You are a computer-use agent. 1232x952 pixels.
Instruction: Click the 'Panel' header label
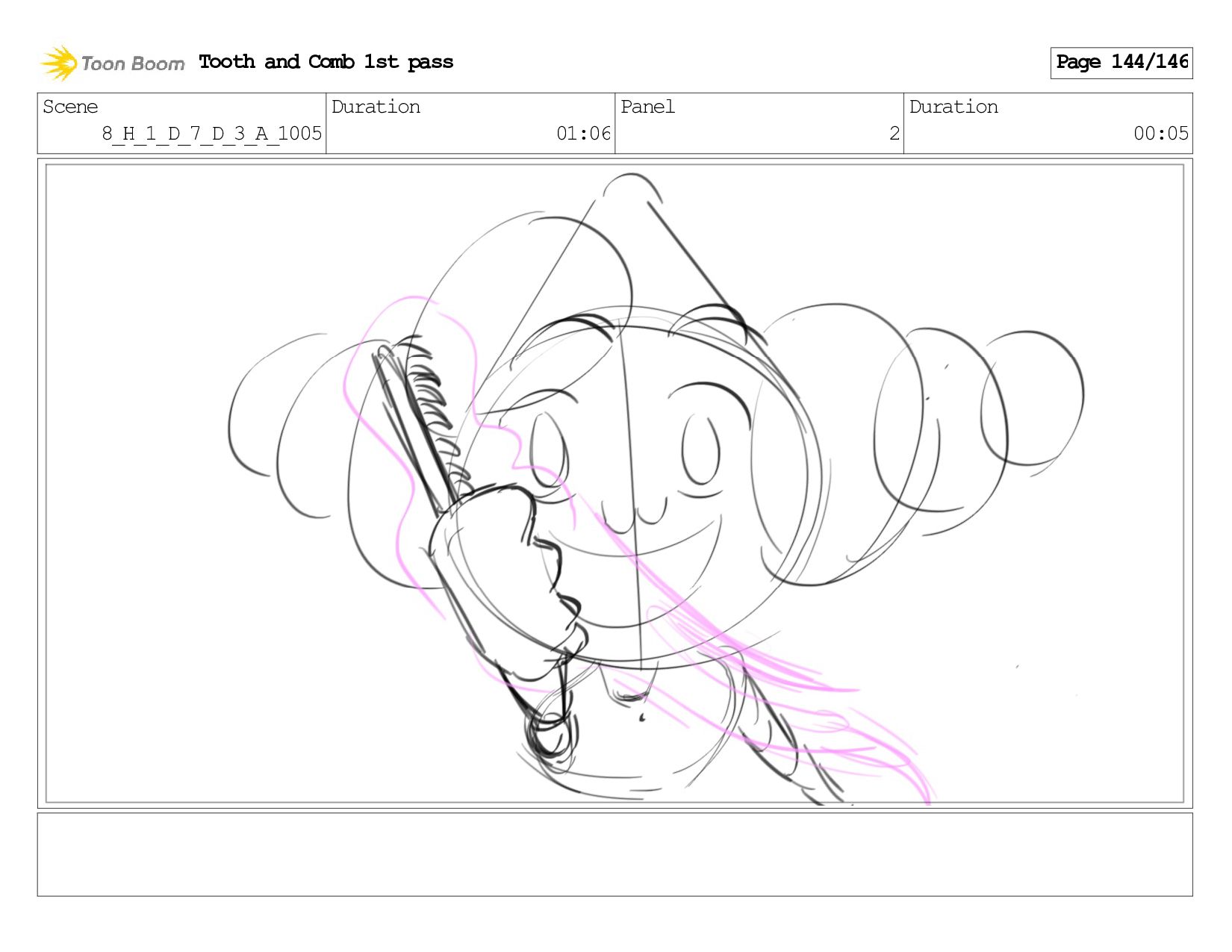647,107
